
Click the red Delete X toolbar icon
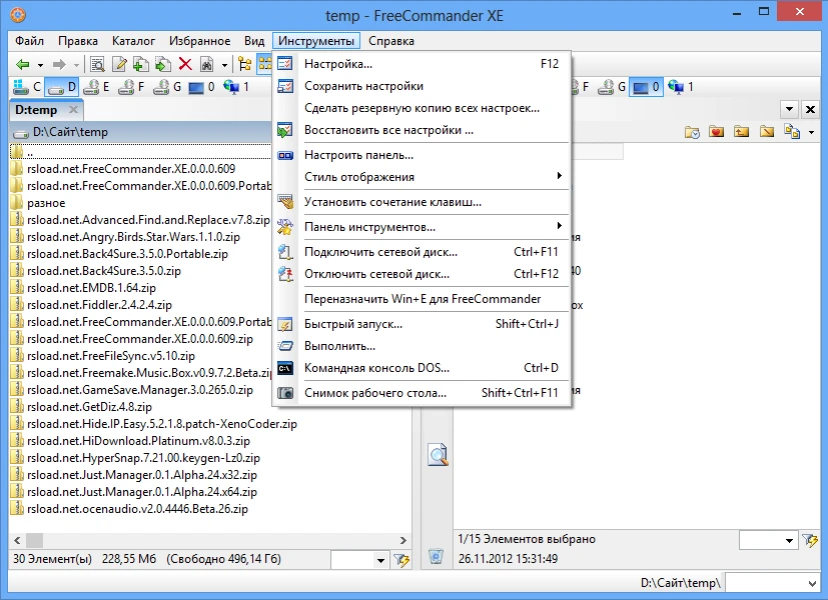pyautogui.click(x=184, y=65)
